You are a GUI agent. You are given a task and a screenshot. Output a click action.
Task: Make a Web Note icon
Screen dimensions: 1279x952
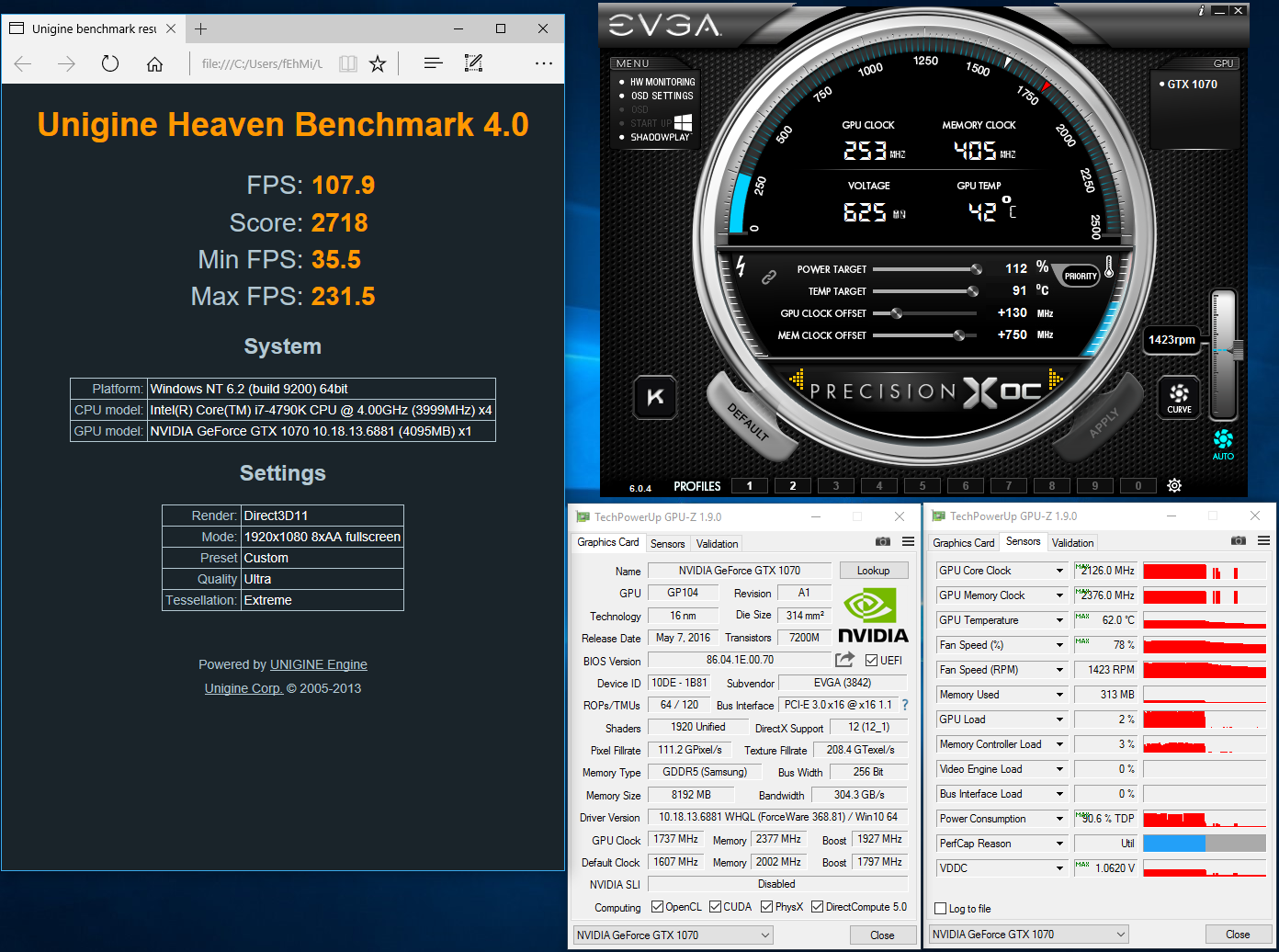[x=473, y=63]
